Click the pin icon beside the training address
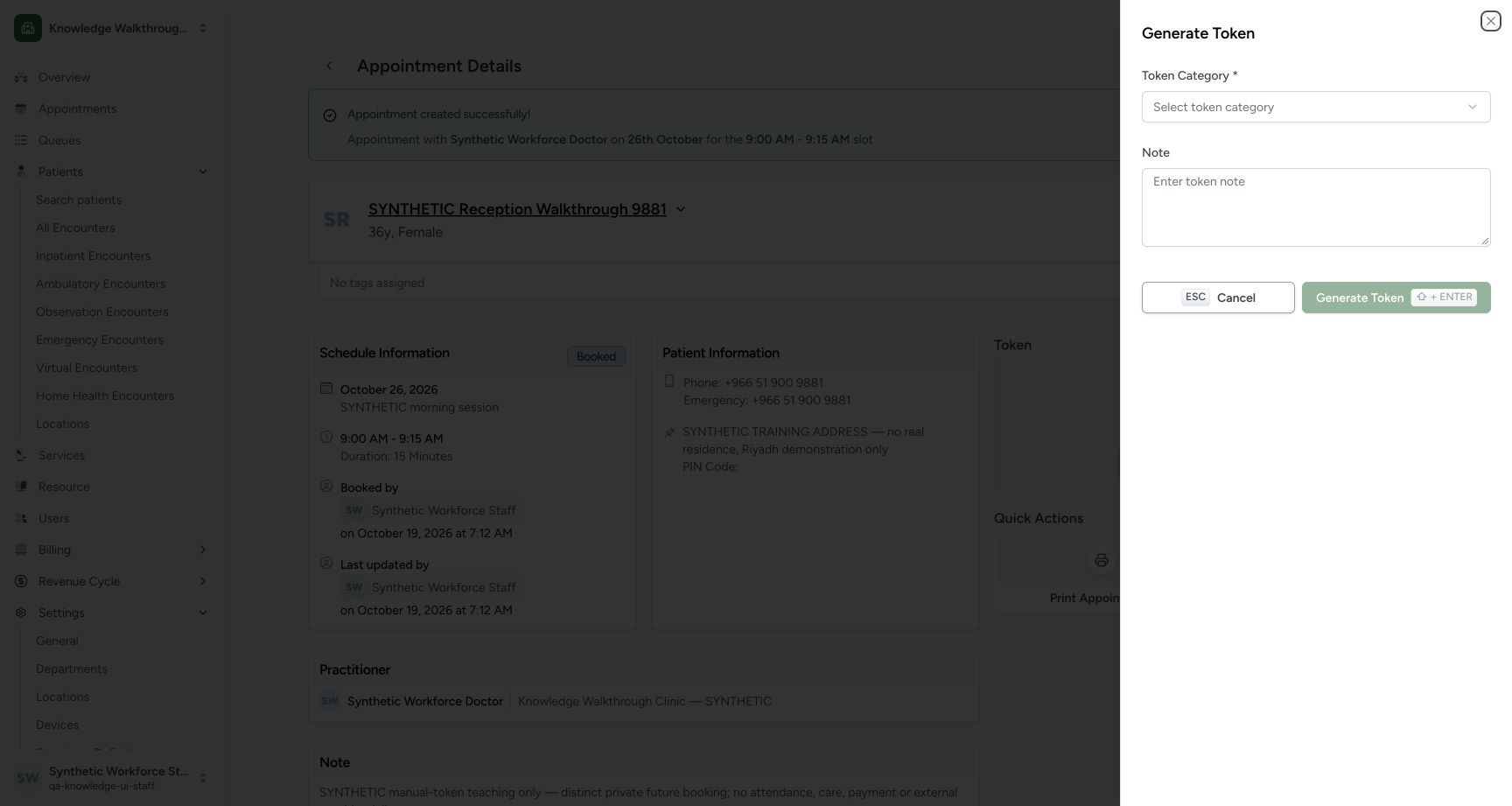The width and height of the screenshot is (1512, 806). click(669, 431)
